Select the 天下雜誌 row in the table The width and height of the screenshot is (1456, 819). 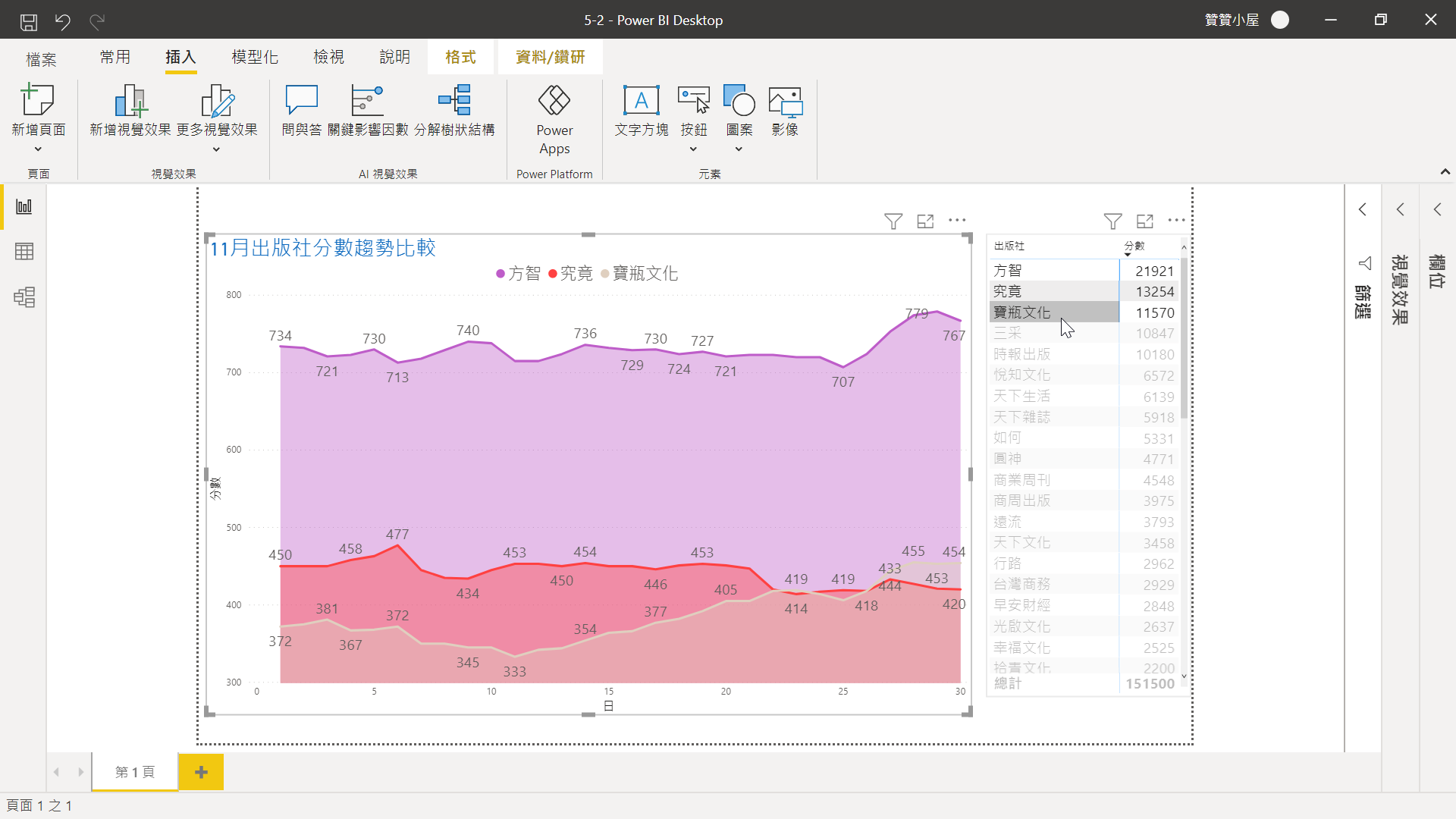click(x=1084, y=417)
